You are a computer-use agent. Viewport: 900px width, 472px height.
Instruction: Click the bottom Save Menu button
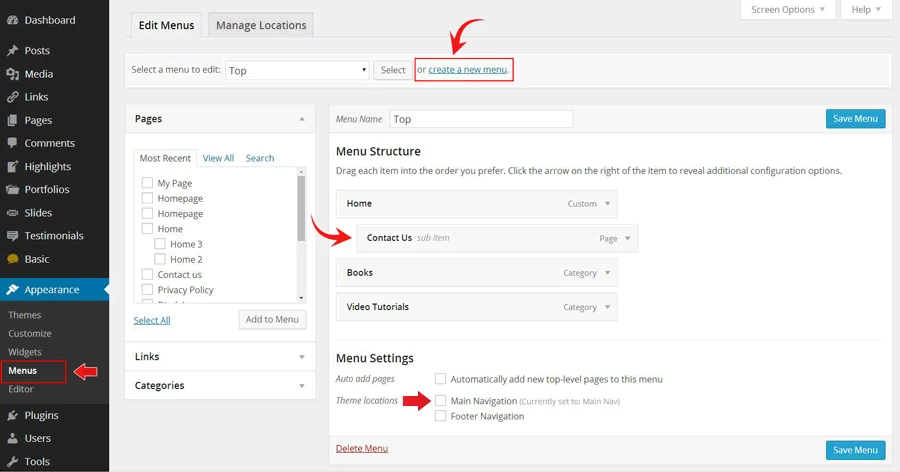(x=855, y=450)
